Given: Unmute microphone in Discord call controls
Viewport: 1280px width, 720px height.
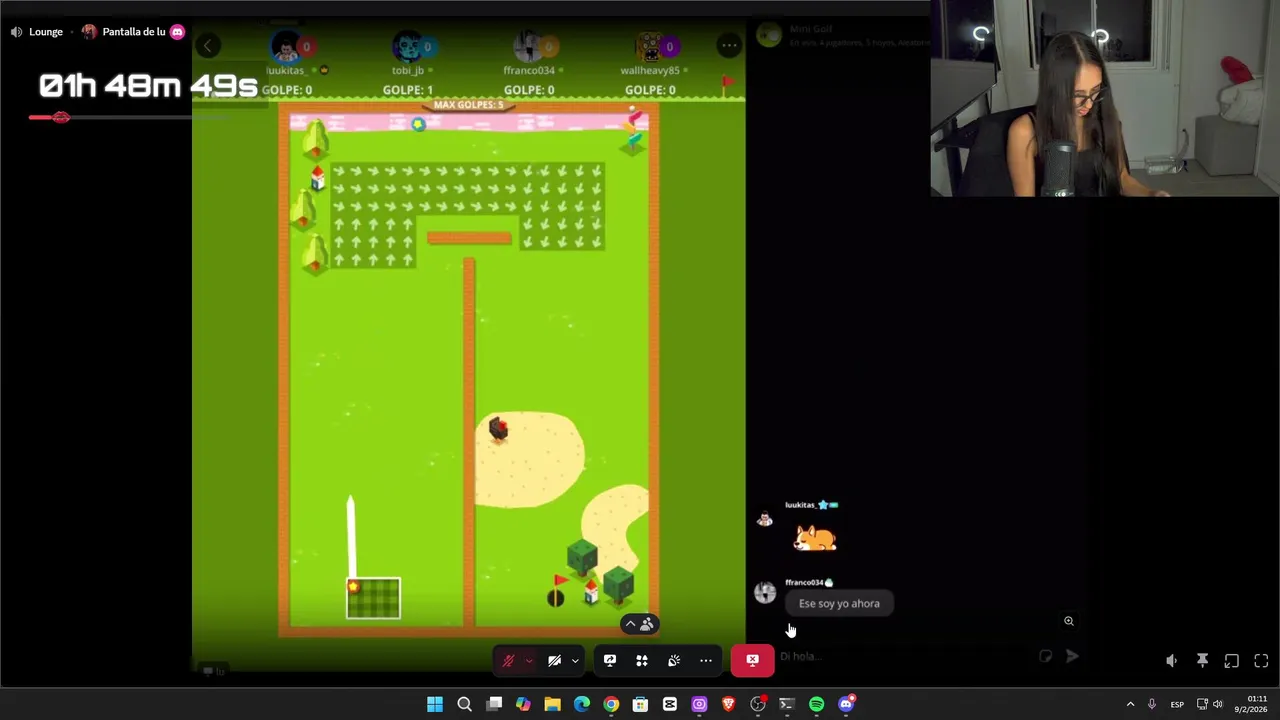Looking at the screenshot, I should tap(508, 661).
